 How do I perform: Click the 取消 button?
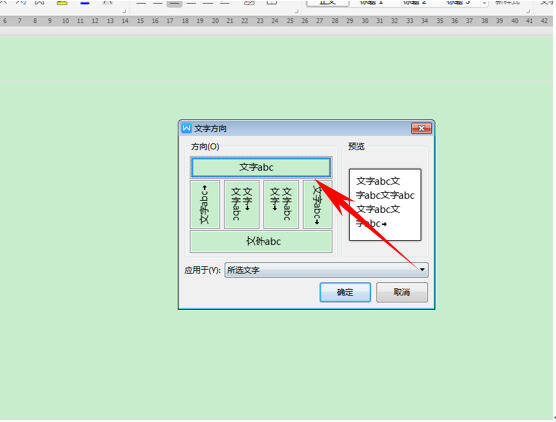(x=402, y=292)
